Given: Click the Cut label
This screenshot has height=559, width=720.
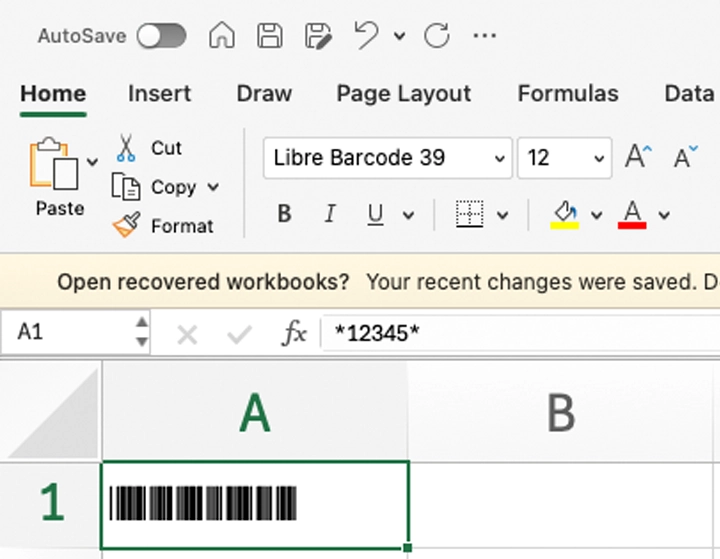Looking at the screenshot, I should click(166, 148).
